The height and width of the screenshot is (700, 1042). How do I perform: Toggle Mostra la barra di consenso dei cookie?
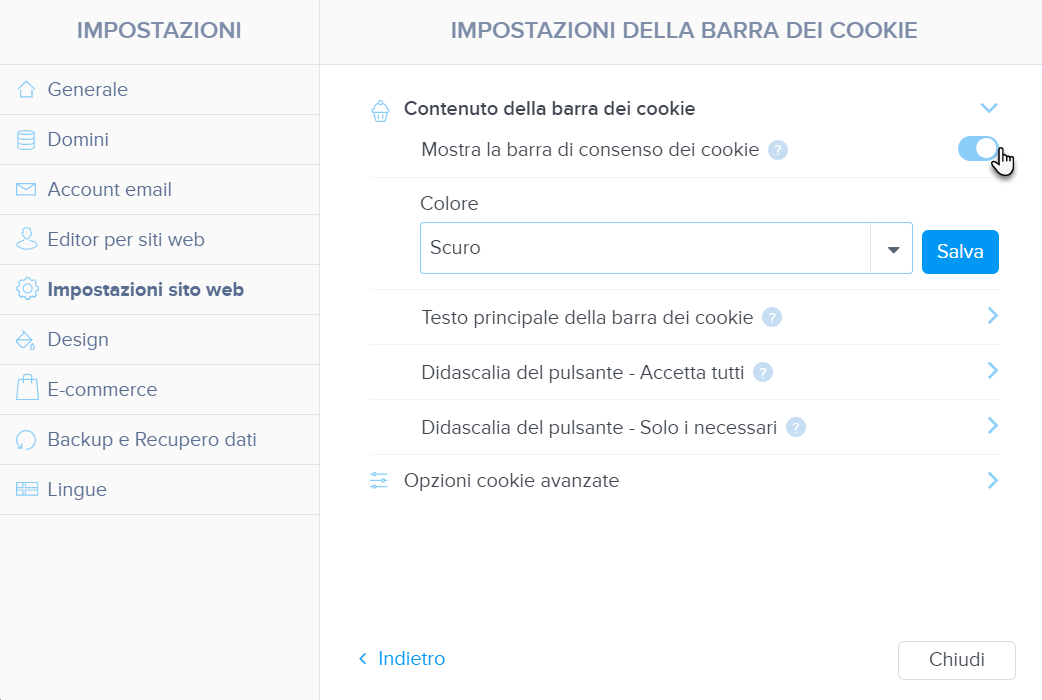pos(978,149)
